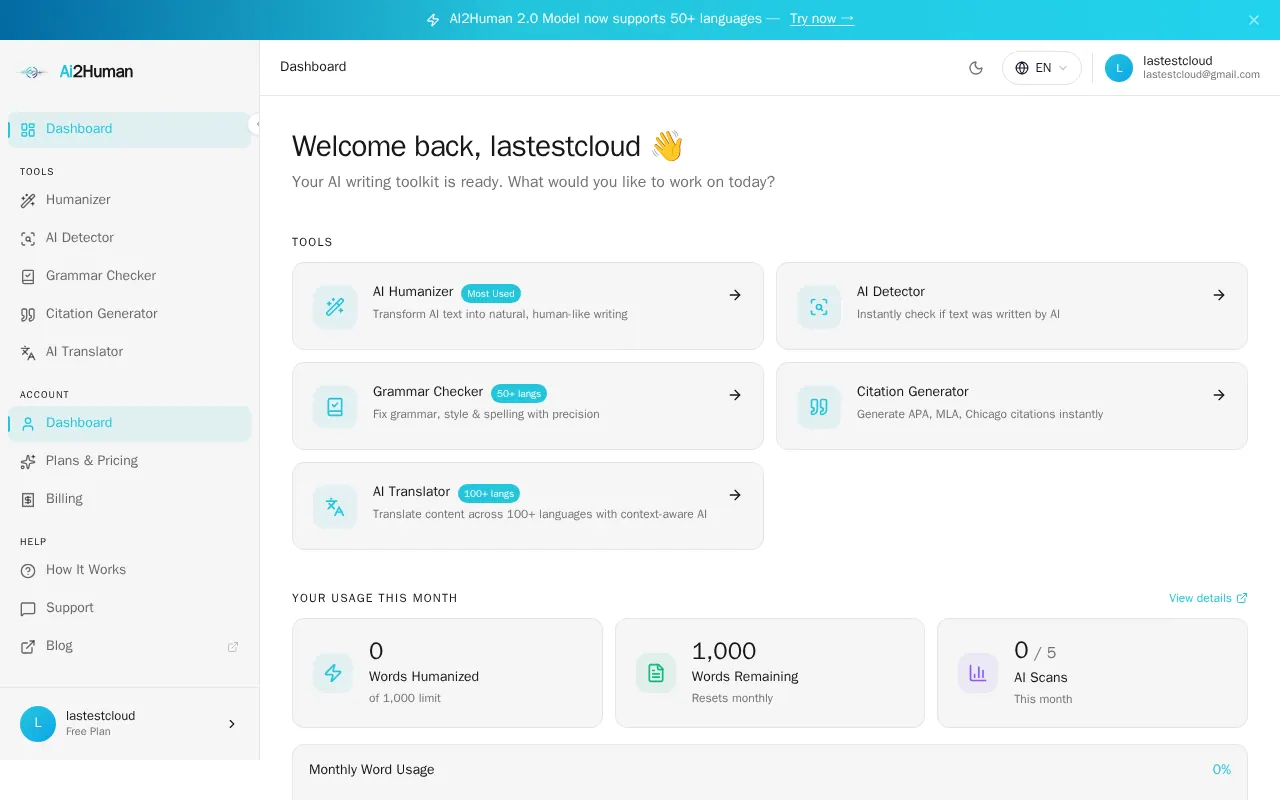Open Humanizer from the sidebar

[x=130, y=200]
